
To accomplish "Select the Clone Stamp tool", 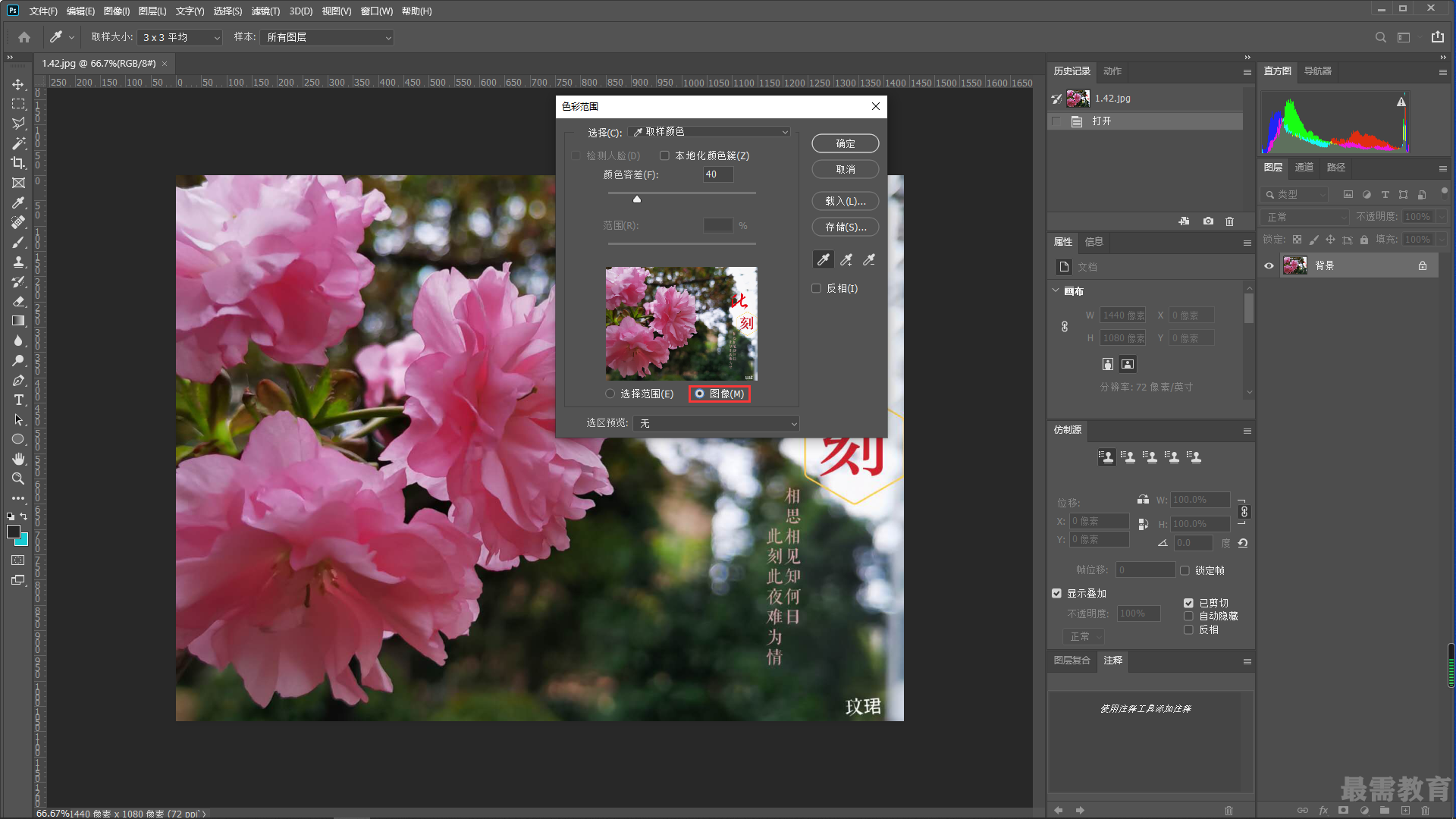I will [x=18, y=262].
